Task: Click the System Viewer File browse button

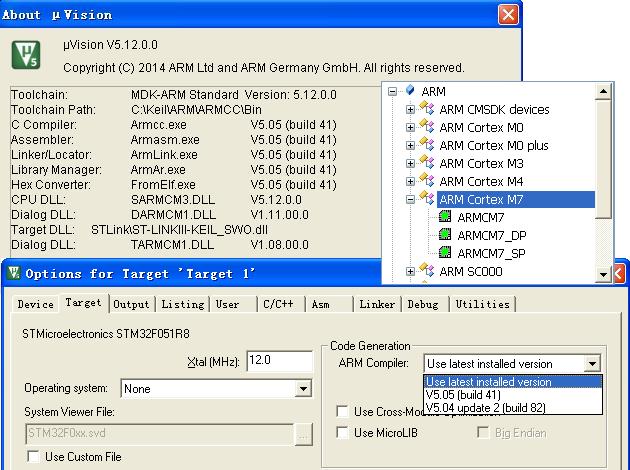Action: pyautogui.click(x=303, y=434)
